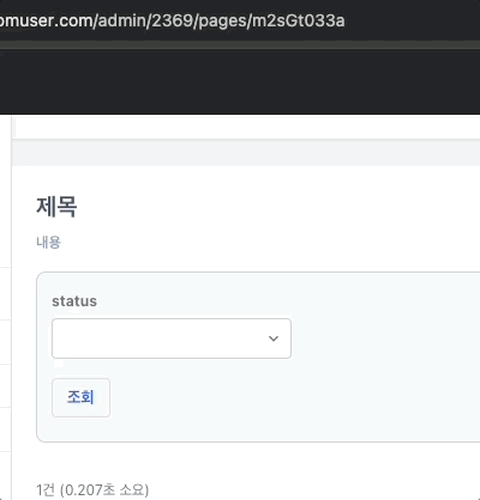
Task: Click the muser.com domain in the address bar
Action: (47, 21)
